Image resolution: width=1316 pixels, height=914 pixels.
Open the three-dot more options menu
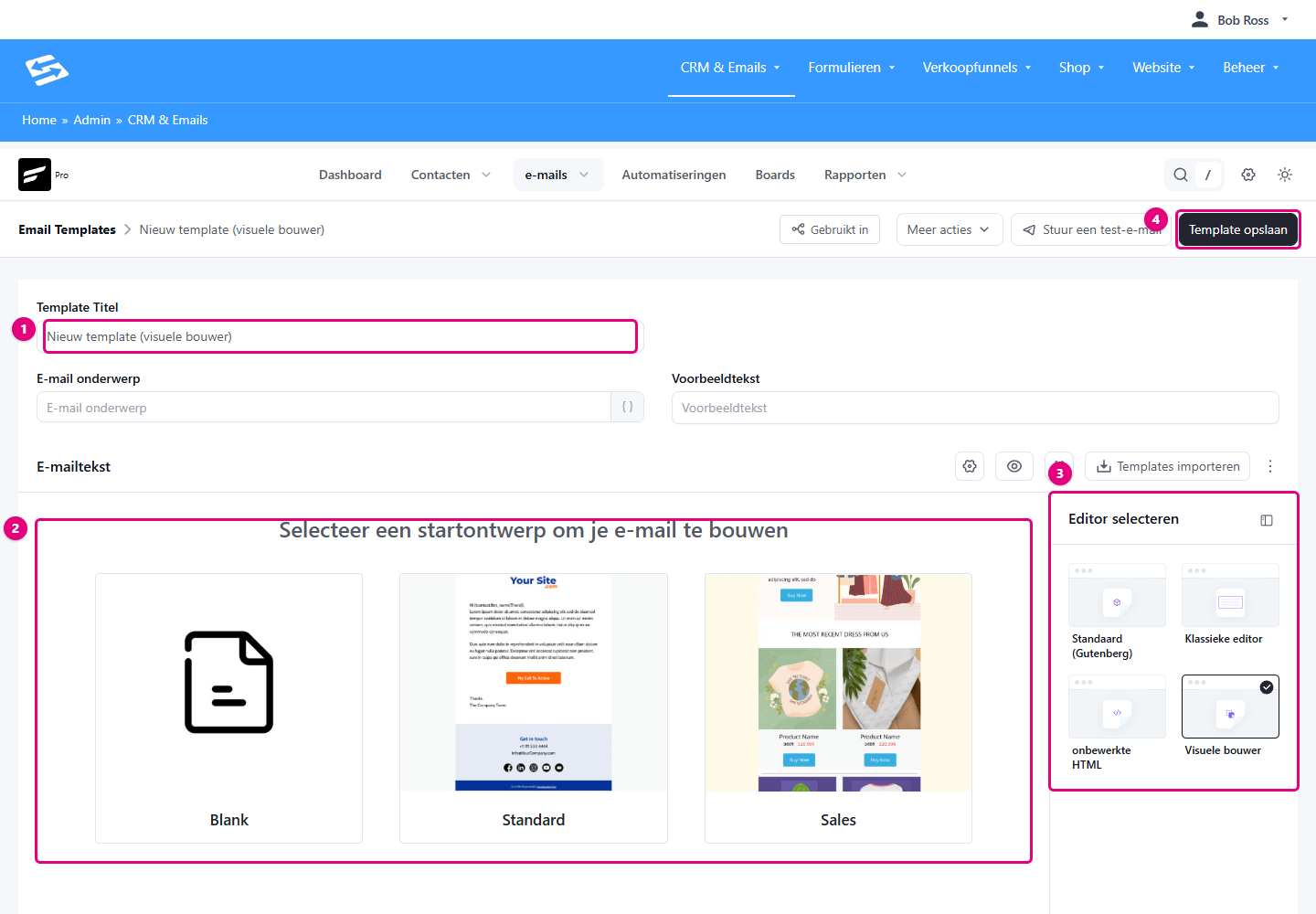coord(1270,466)
